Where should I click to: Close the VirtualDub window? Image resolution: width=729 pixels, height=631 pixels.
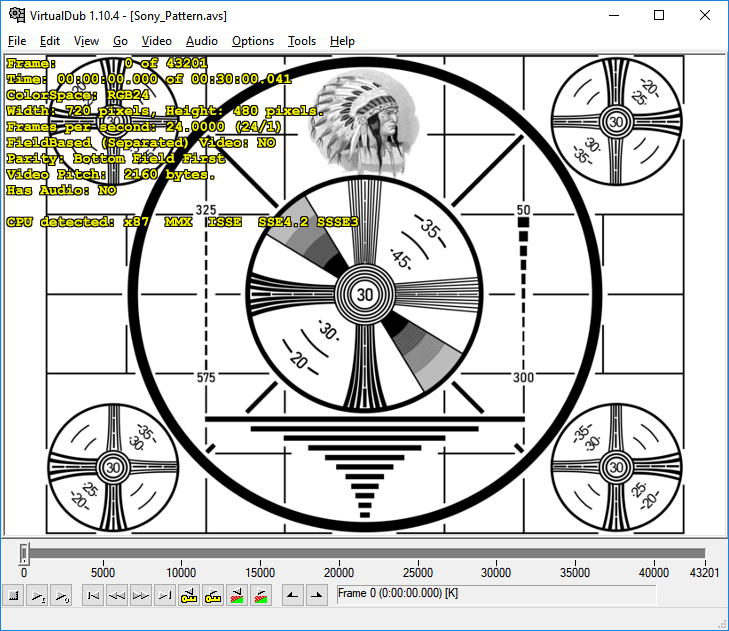[x=705, y=15]
